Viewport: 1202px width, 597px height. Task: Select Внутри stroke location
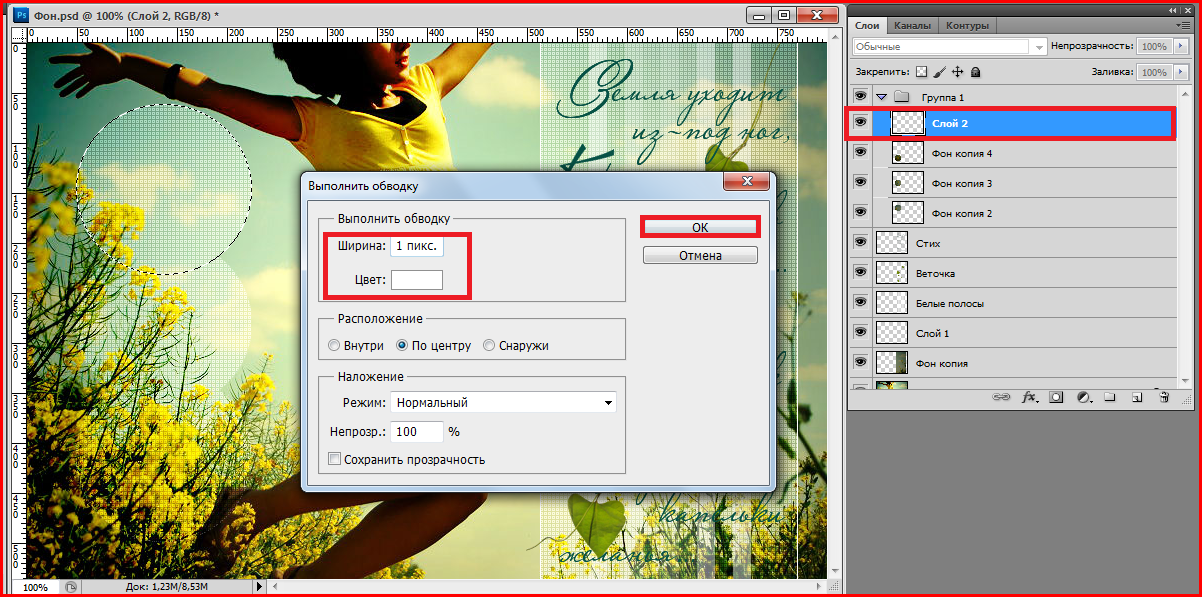[335, 345]
